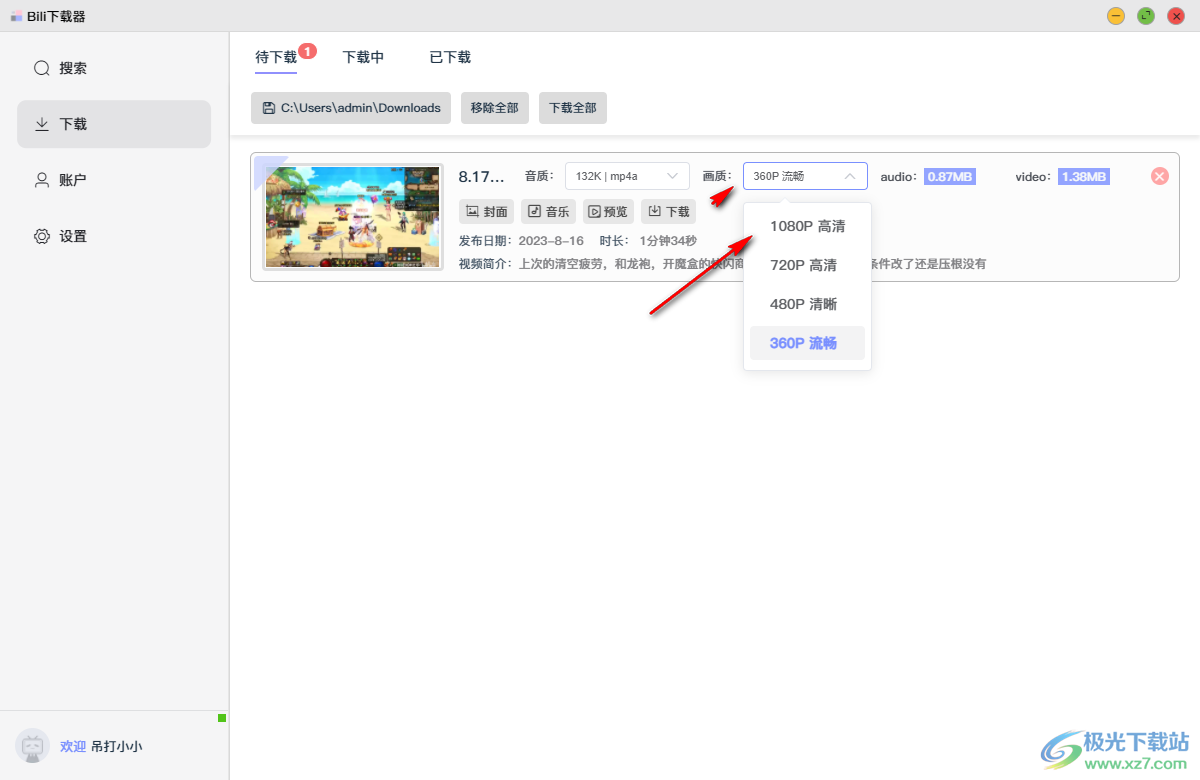Click the save disk icon before path

tap(268, 108)
